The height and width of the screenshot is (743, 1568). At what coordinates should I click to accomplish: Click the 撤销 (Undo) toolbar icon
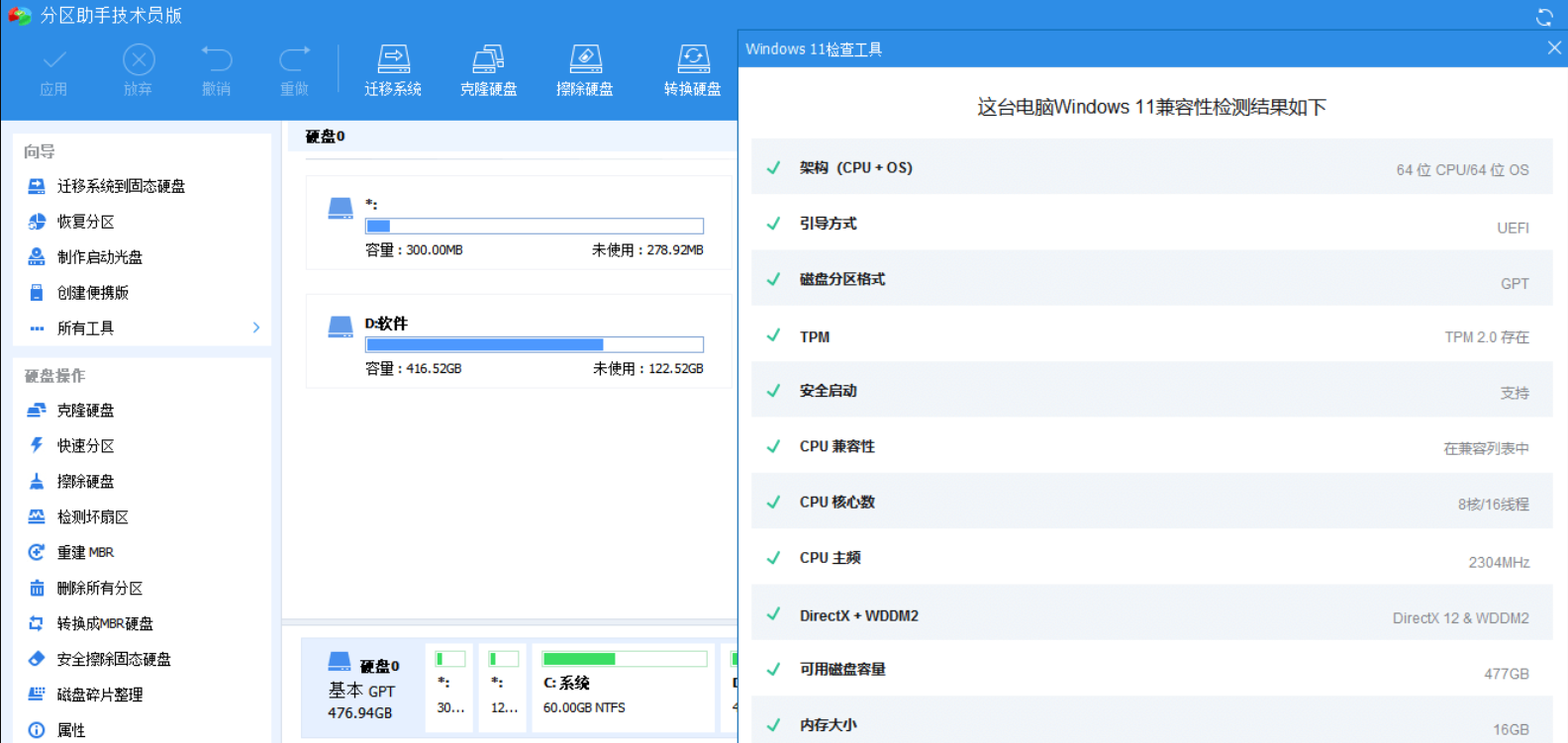(x=216, y=60)
